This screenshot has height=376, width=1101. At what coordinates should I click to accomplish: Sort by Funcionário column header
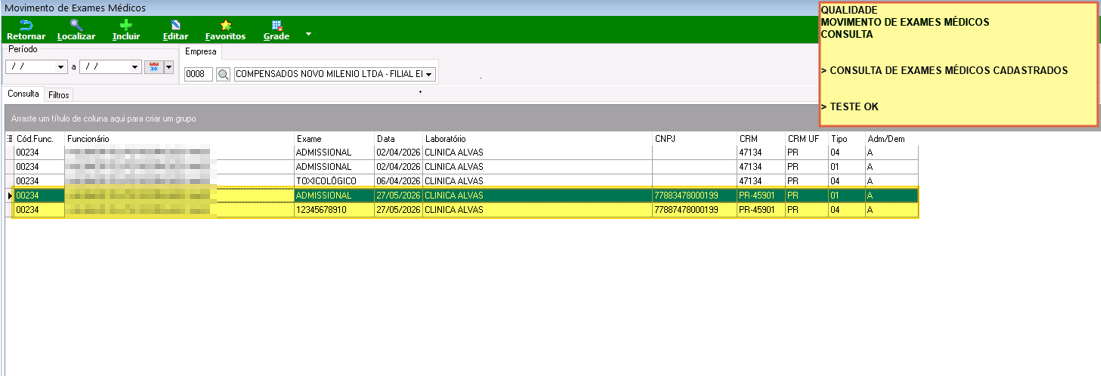tap(179, 139)
